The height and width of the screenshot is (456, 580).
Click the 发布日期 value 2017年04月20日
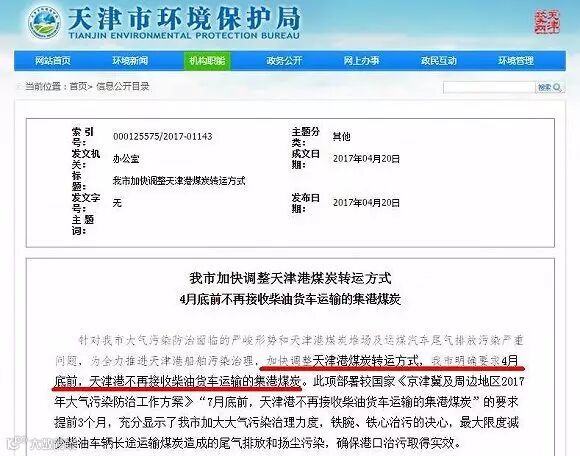[366, 203]
